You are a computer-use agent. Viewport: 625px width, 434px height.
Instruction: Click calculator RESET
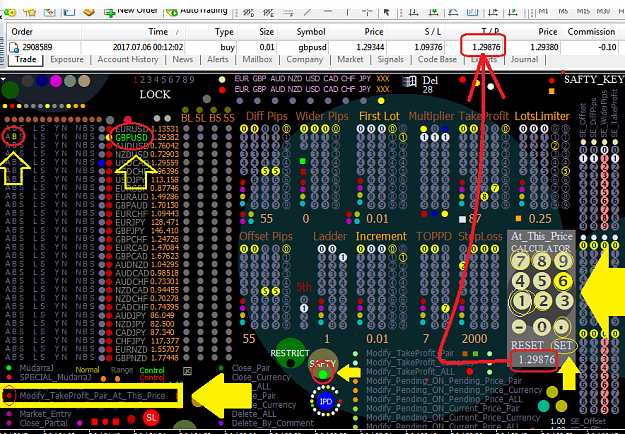(527, 345)
